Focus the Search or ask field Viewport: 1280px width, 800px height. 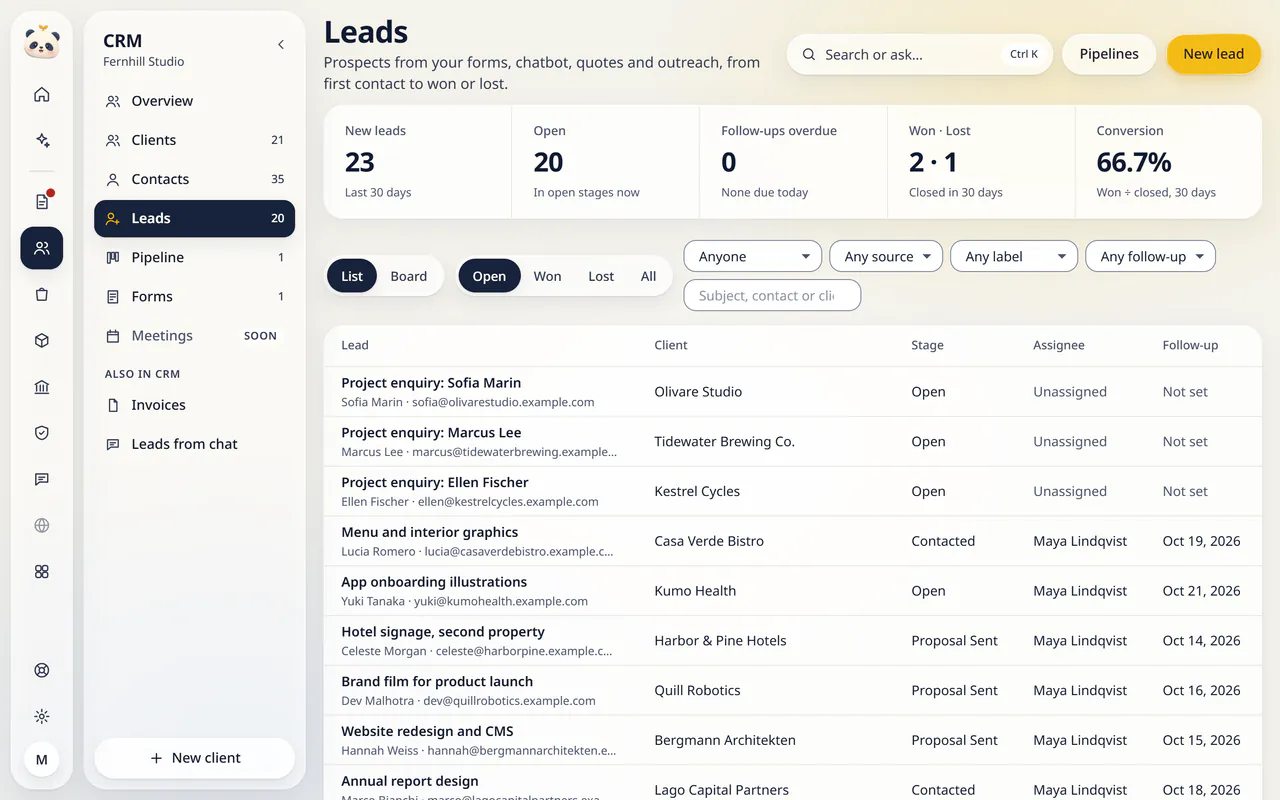tap(920, 54)
